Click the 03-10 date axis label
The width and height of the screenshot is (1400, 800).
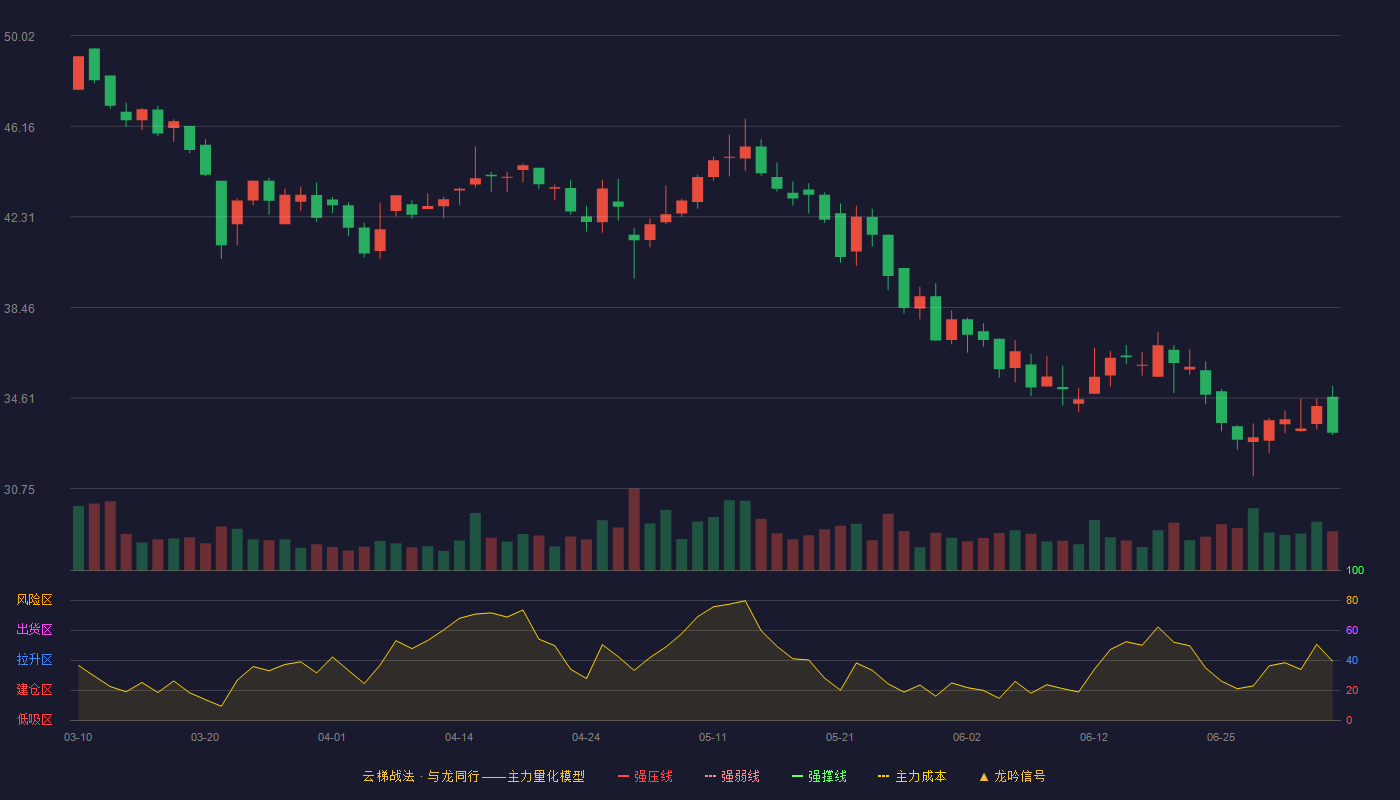(78, 737)
